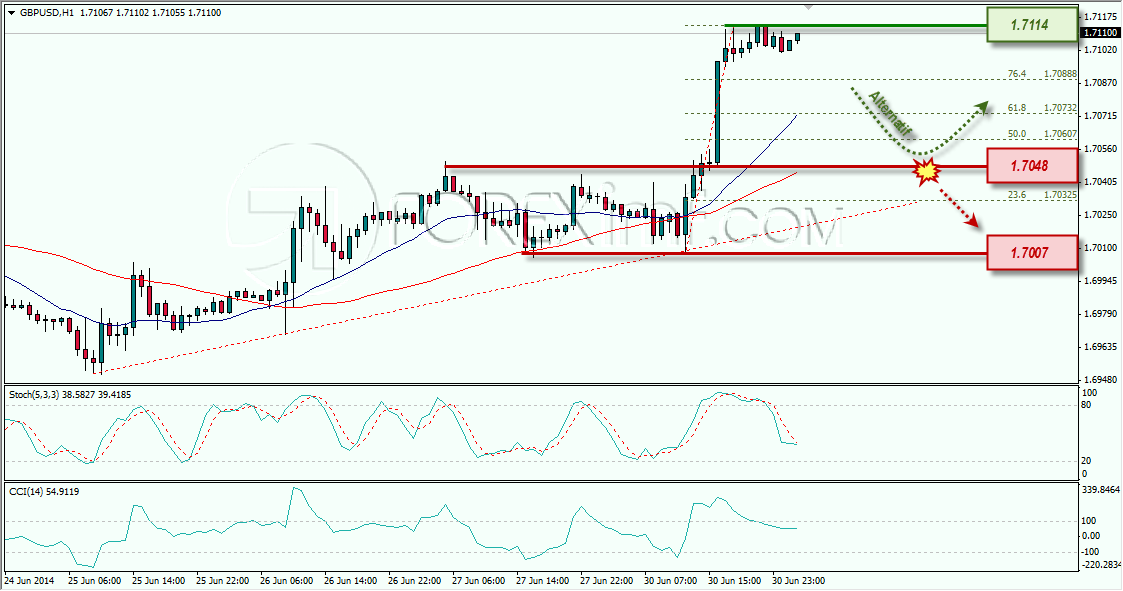Click price axis value 1.70100
This screenshot has width=1123, height=591.
tap(1102, 247)
